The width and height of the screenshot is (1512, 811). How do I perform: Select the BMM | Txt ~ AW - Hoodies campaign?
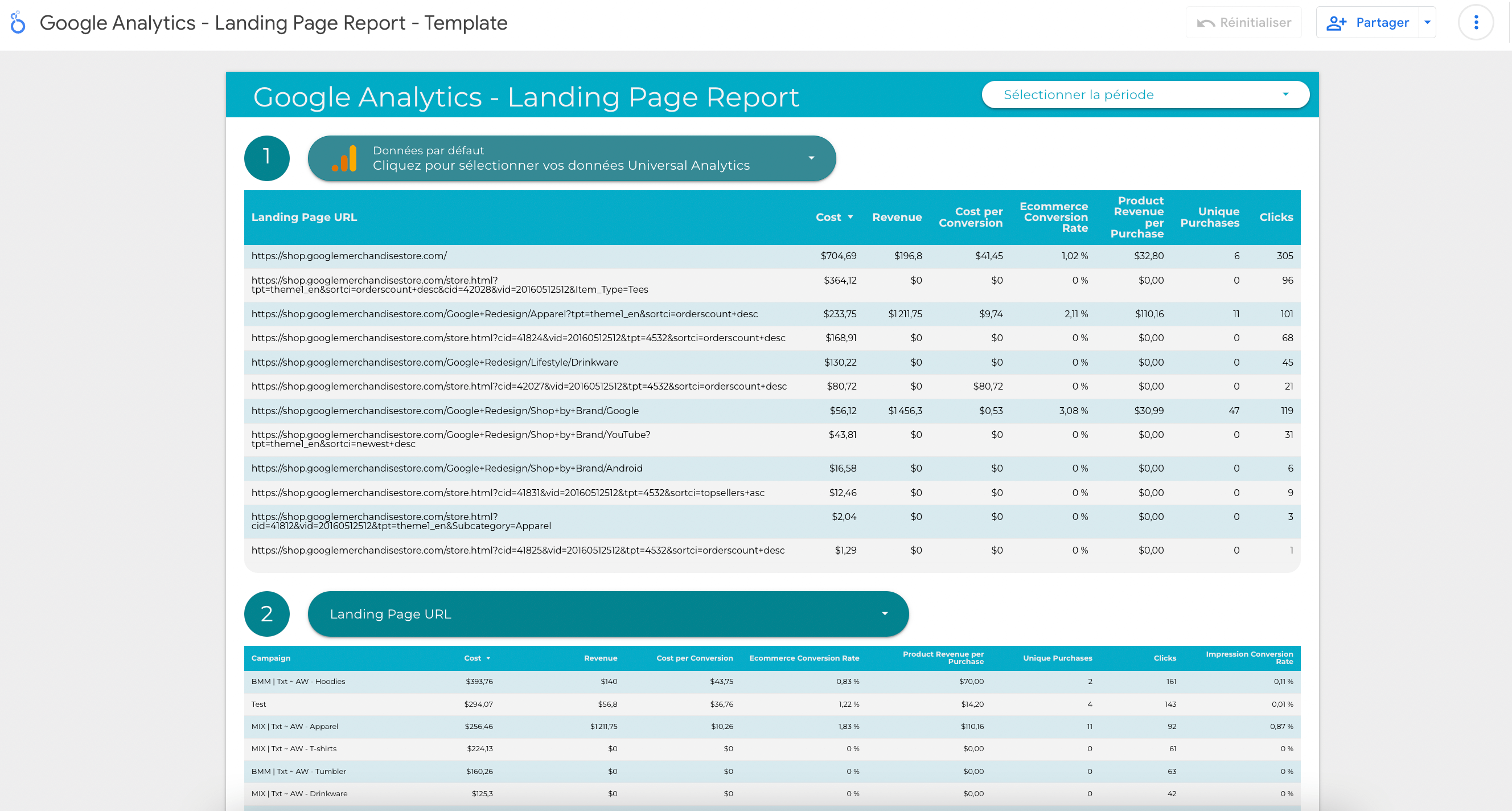pos(772,682)
